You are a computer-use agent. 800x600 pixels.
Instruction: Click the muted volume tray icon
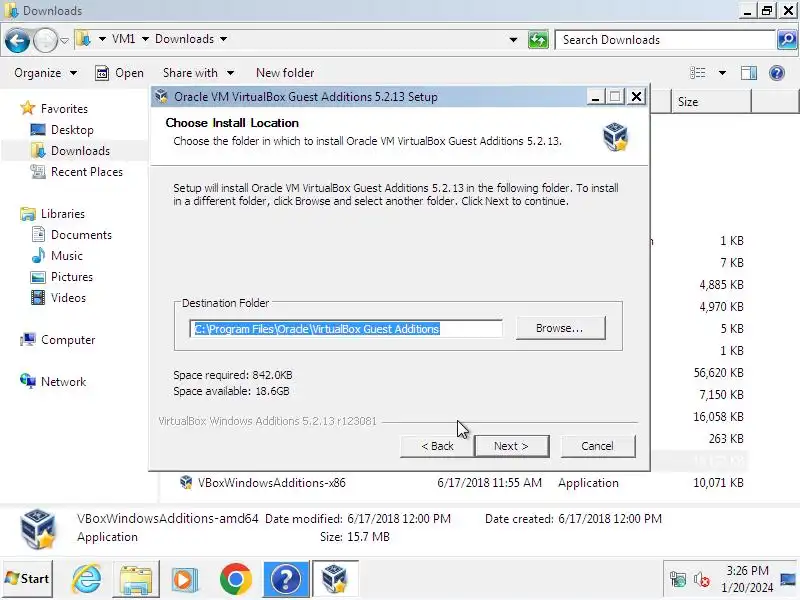click(x=702, y=580)
